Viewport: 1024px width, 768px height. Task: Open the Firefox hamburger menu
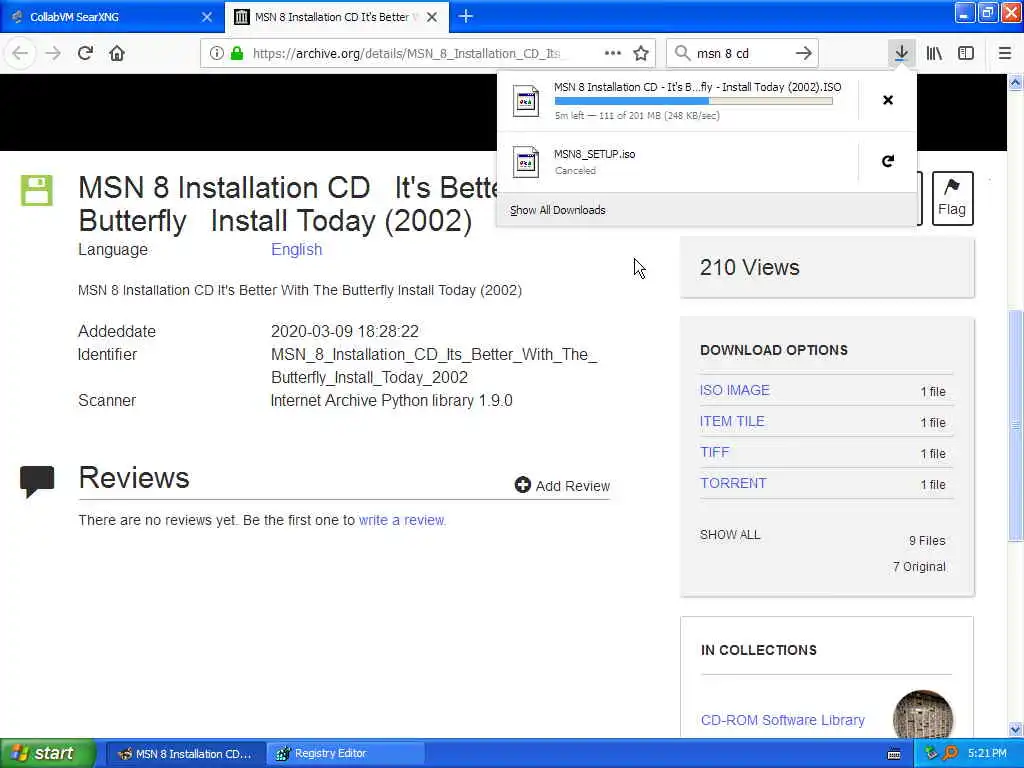tap(1004, 53)
